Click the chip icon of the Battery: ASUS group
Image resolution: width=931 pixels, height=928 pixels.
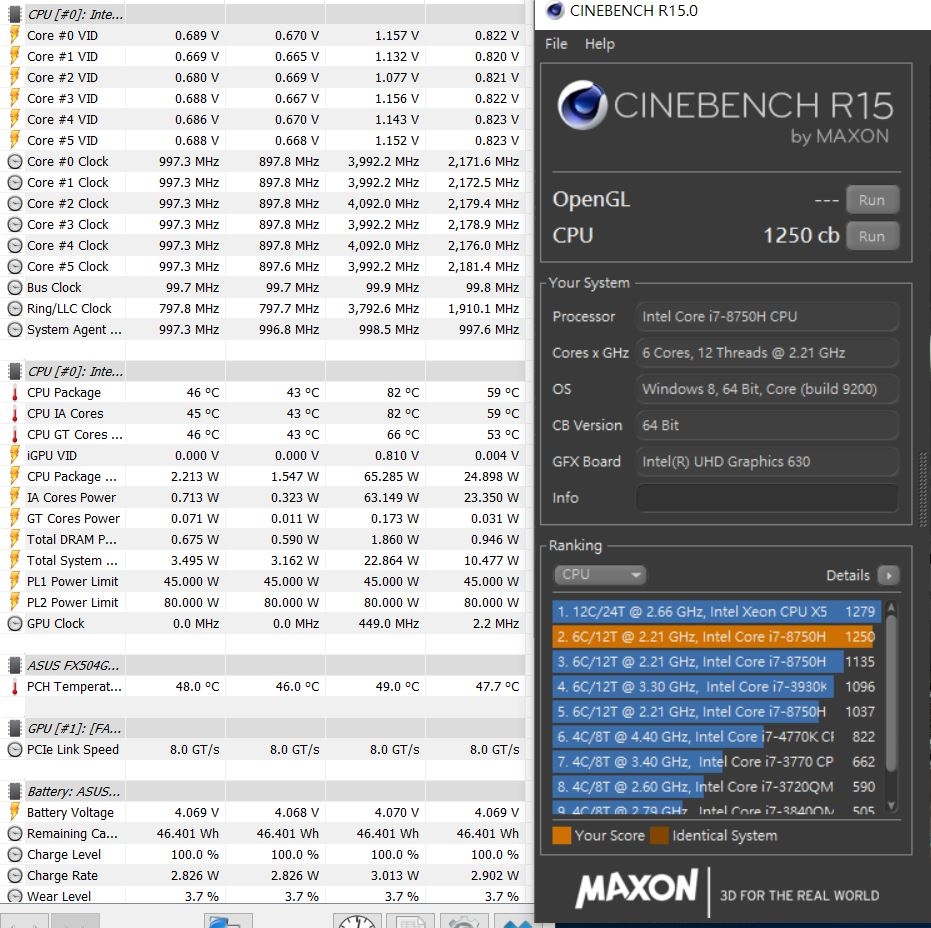(15, 791)
